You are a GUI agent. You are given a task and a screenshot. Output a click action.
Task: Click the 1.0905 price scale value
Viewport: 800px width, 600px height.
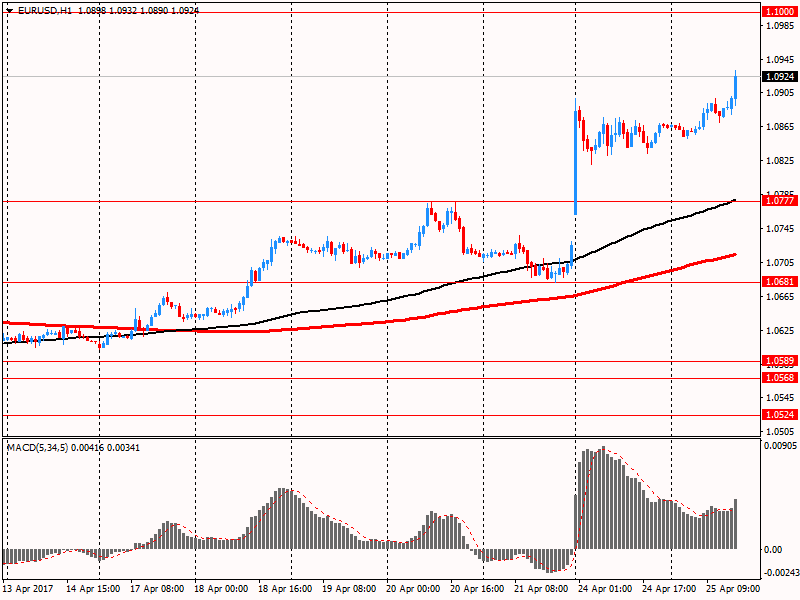pos(780,92)
